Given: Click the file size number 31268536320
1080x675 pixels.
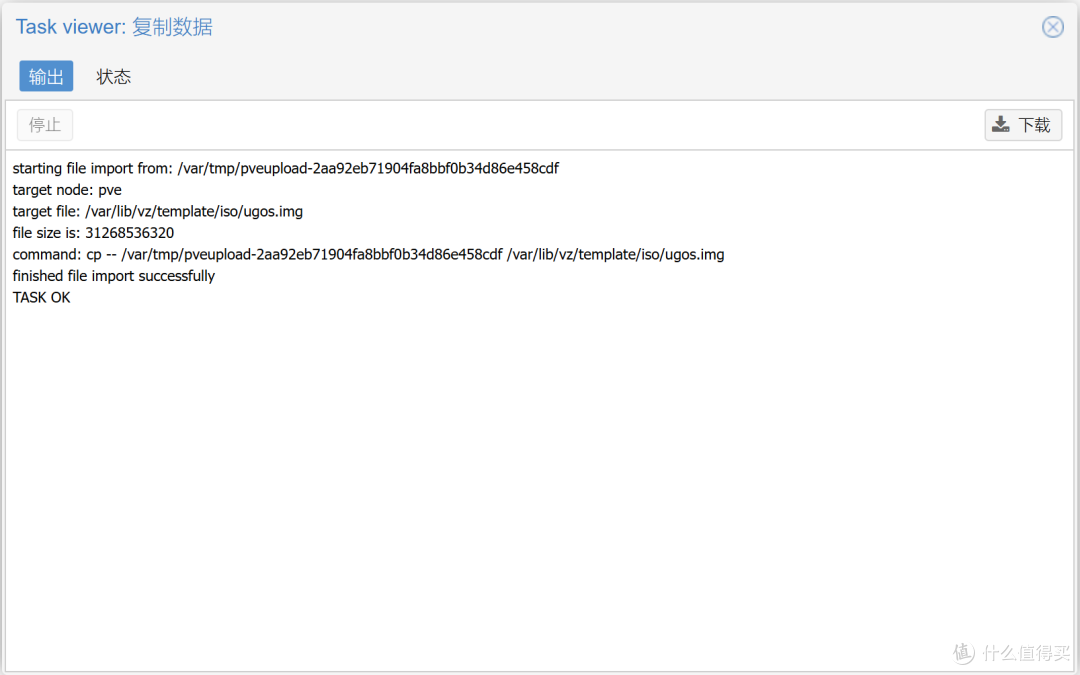Looking at the screenshot, I should coord(129,233).
